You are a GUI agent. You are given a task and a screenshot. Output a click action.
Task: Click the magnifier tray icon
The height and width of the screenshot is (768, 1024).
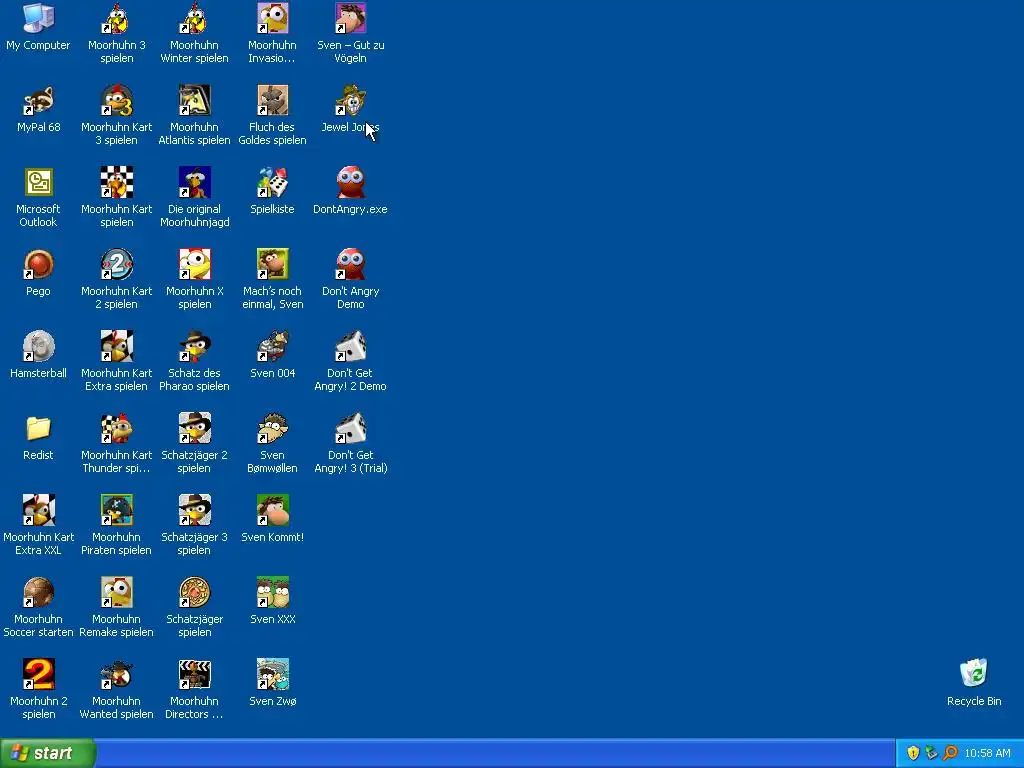tap(950, 753)
